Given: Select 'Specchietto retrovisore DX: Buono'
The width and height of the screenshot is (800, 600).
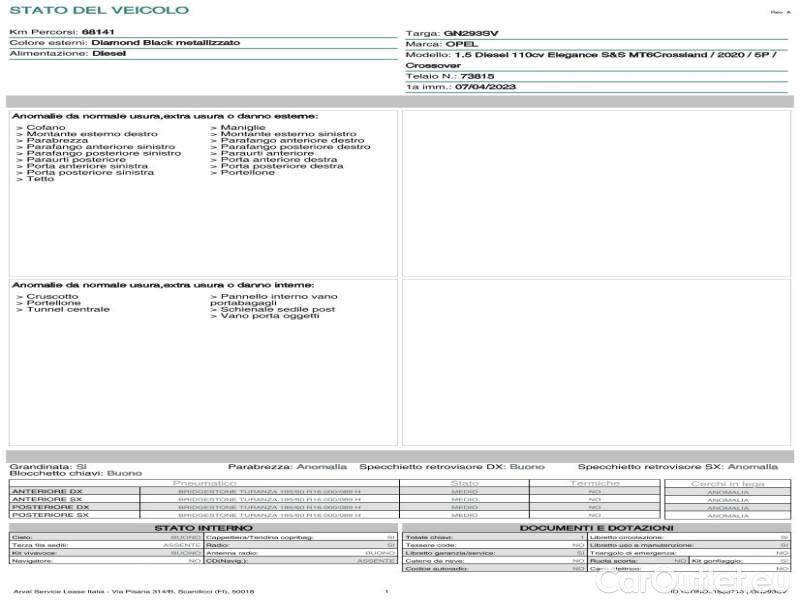Looking at the screenshot, I should [452, 467].
